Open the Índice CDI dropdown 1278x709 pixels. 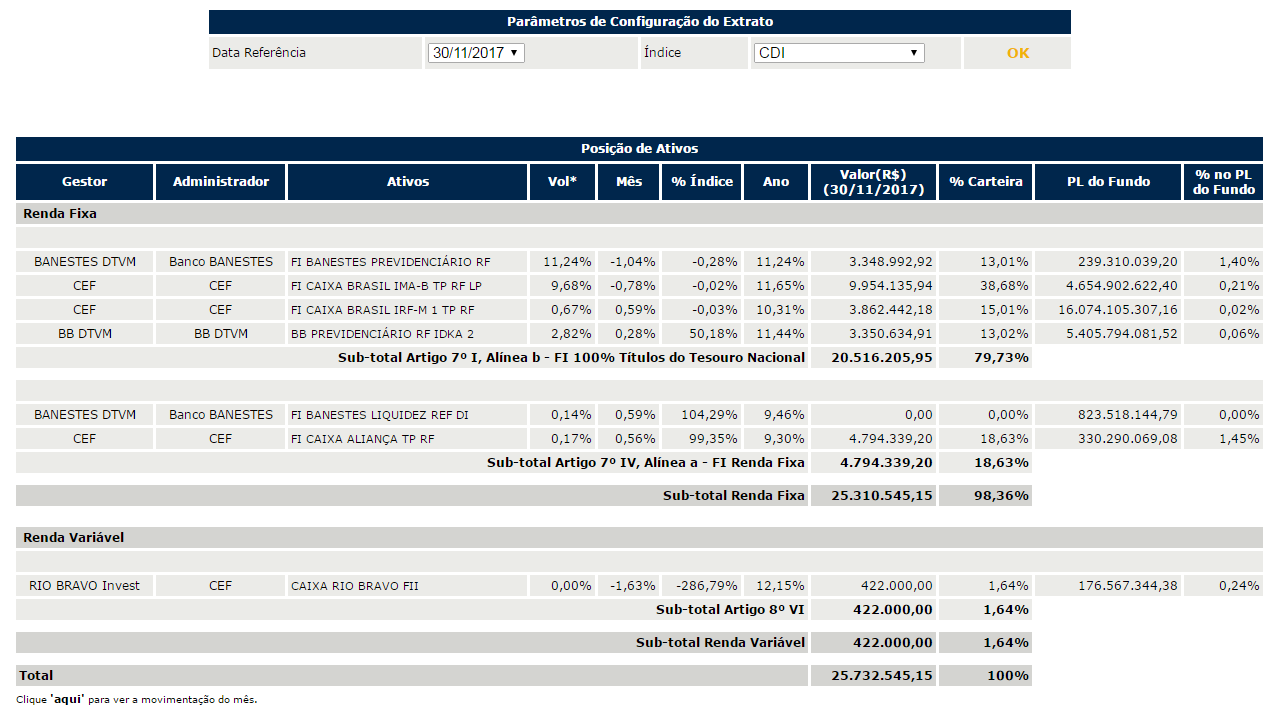(839, 53)
